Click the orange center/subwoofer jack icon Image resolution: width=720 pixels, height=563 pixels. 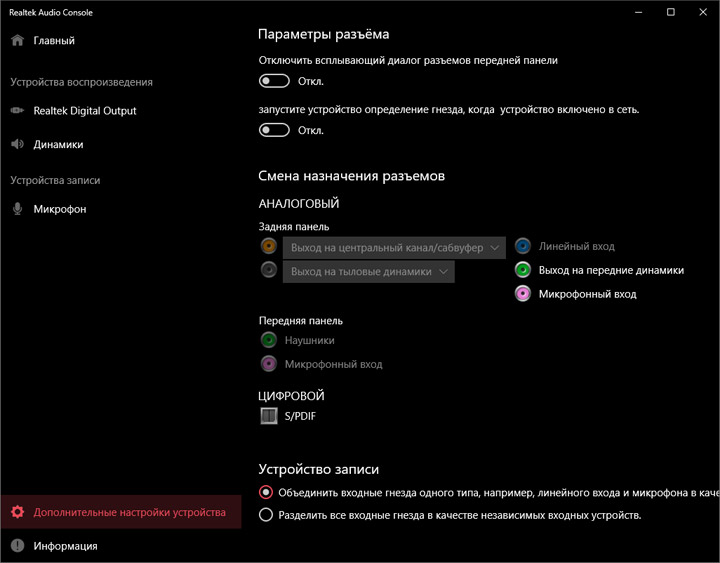click(268, 246)
